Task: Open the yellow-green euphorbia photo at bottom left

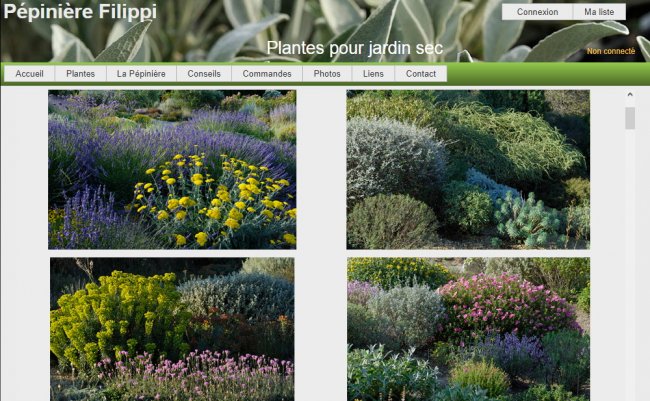Action: pos(172,329)
